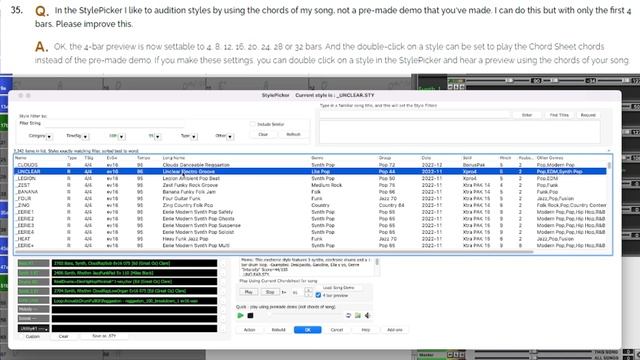Sort list by Date column header
This screenshot has height=360, width=640.
click(x=426, y=158)
